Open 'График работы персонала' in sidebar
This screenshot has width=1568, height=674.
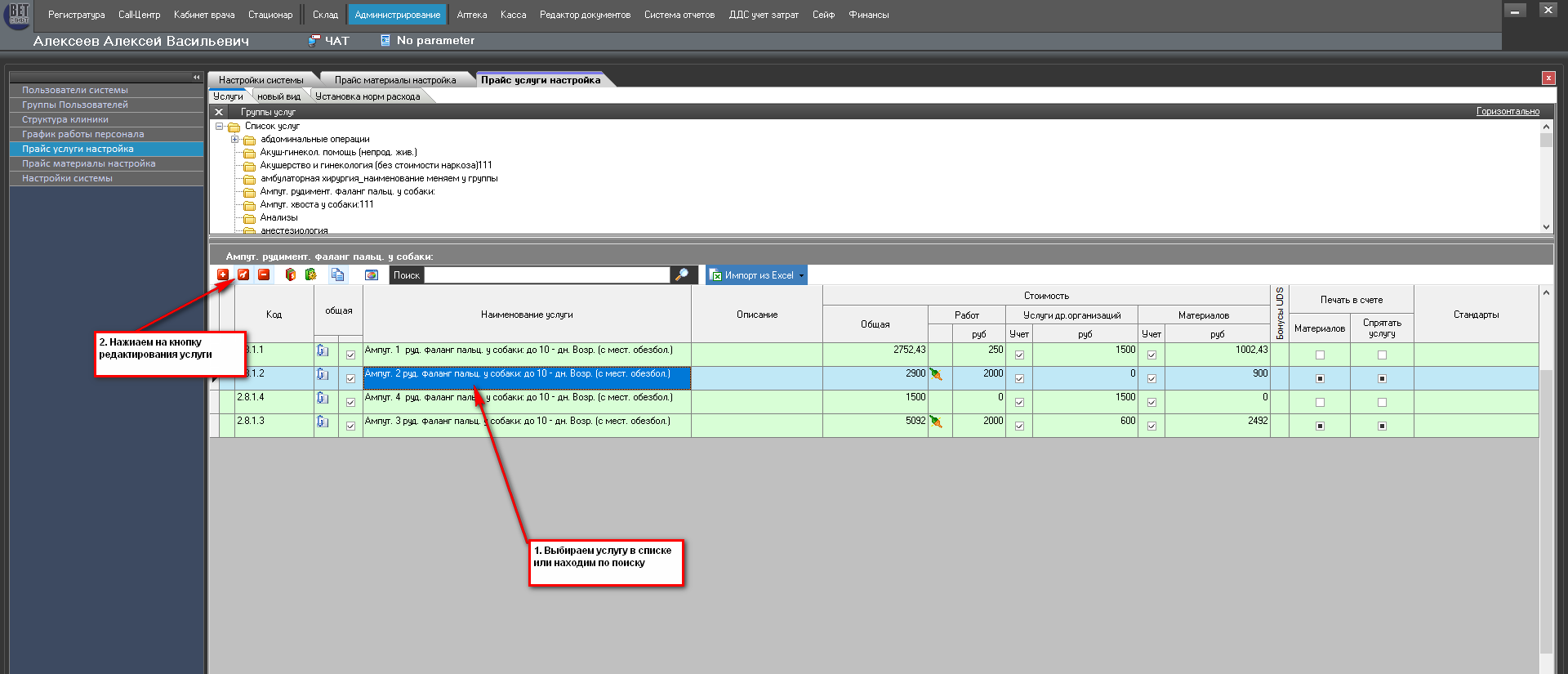coord(82,134)
